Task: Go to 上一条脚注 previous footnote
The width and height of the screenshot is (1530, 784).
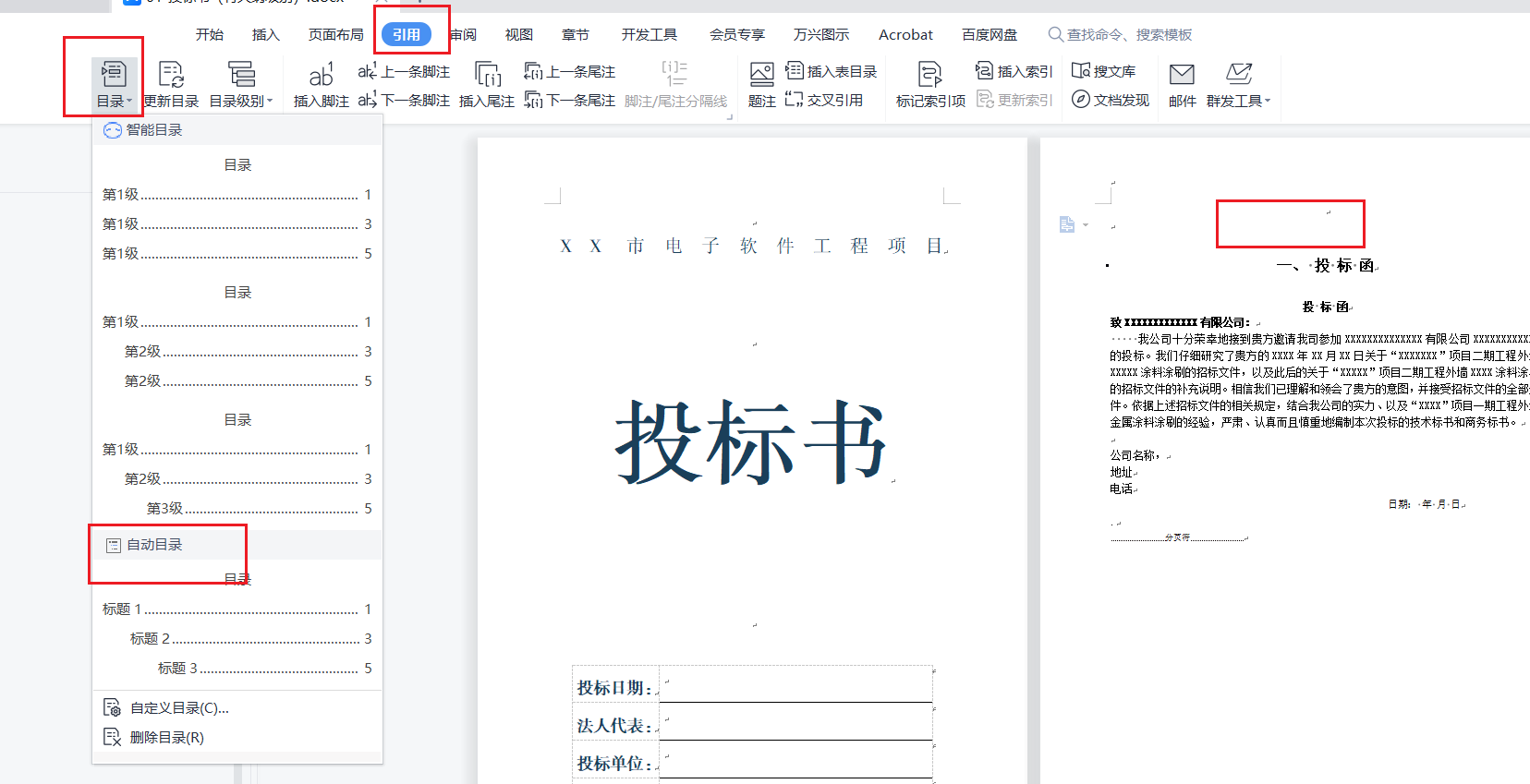Action: coord(404,71)
